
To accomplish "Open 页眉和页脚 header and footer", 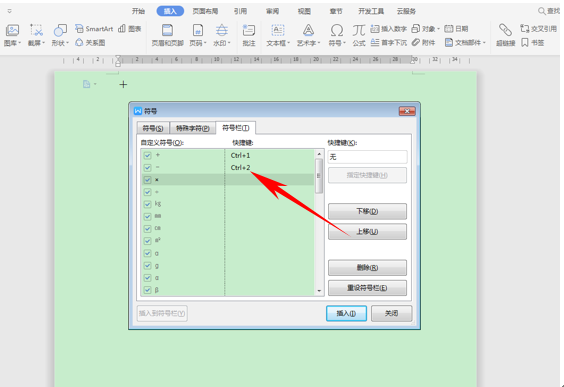I will pyautogui.click(x=167, y=35).
